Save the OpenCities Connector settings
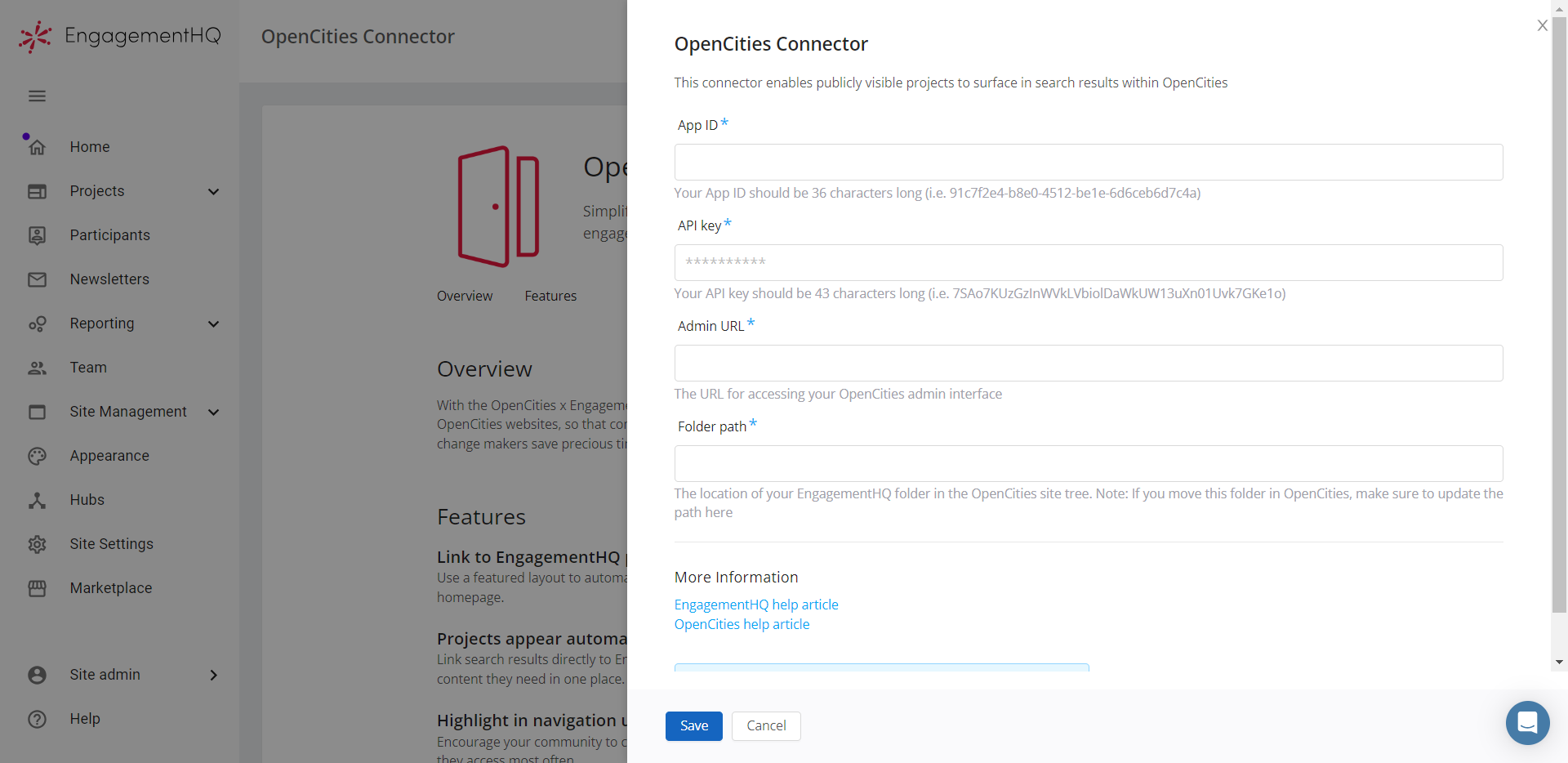Screen dimensions: 1568x763 coord(693,725)
